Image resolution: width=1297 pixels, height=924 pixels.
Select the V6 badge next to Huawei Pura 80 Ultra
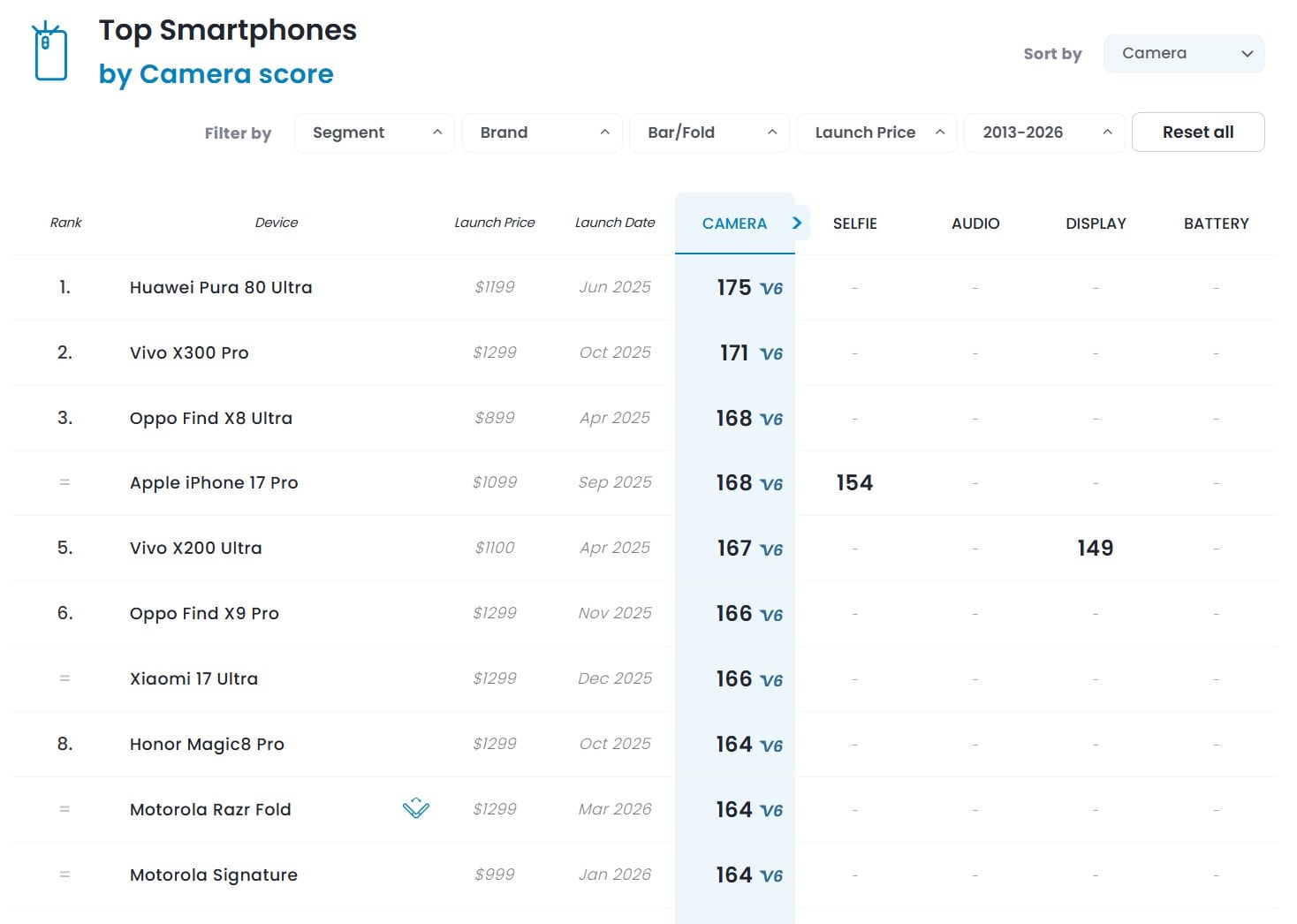[x=770, y=288]
